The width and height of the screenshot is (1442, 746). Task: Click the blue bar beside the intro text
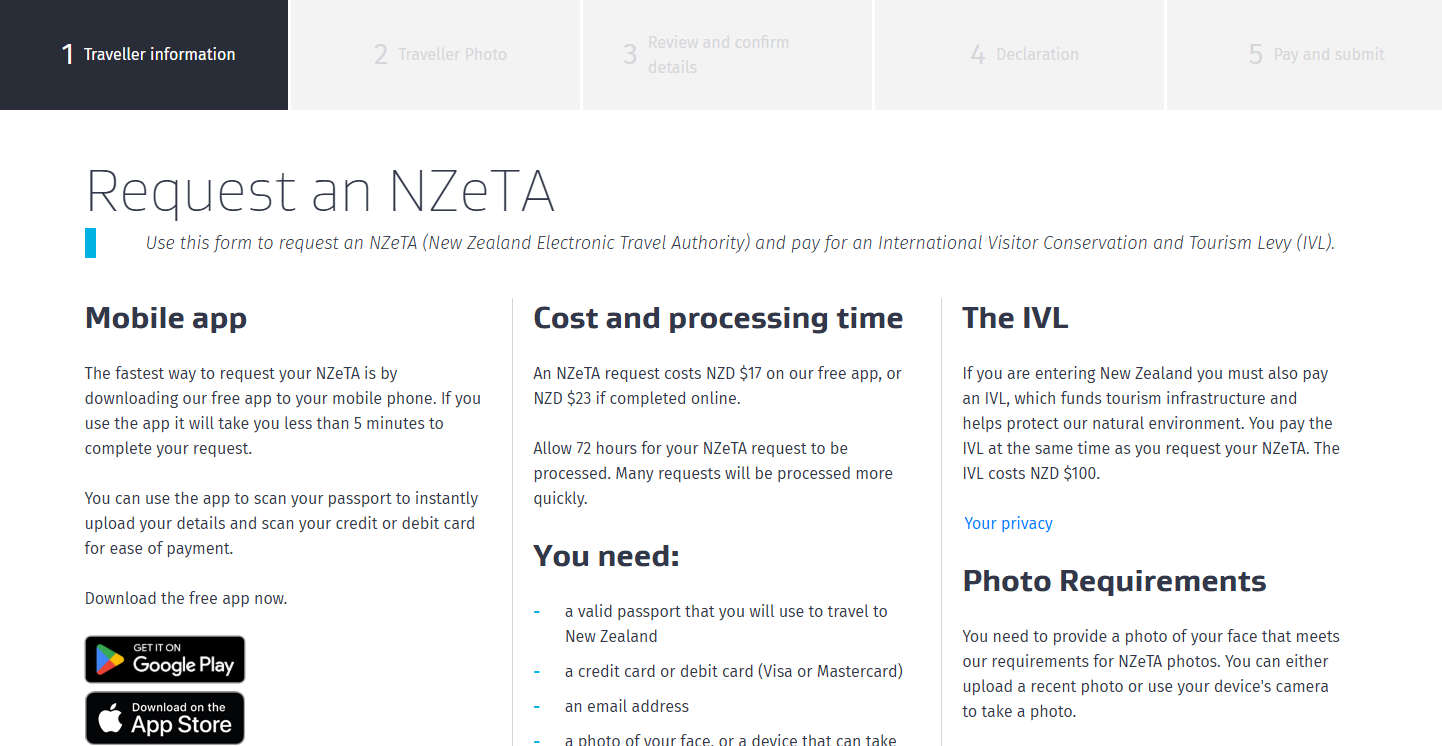pyautogui.click(x=90, y=242)
